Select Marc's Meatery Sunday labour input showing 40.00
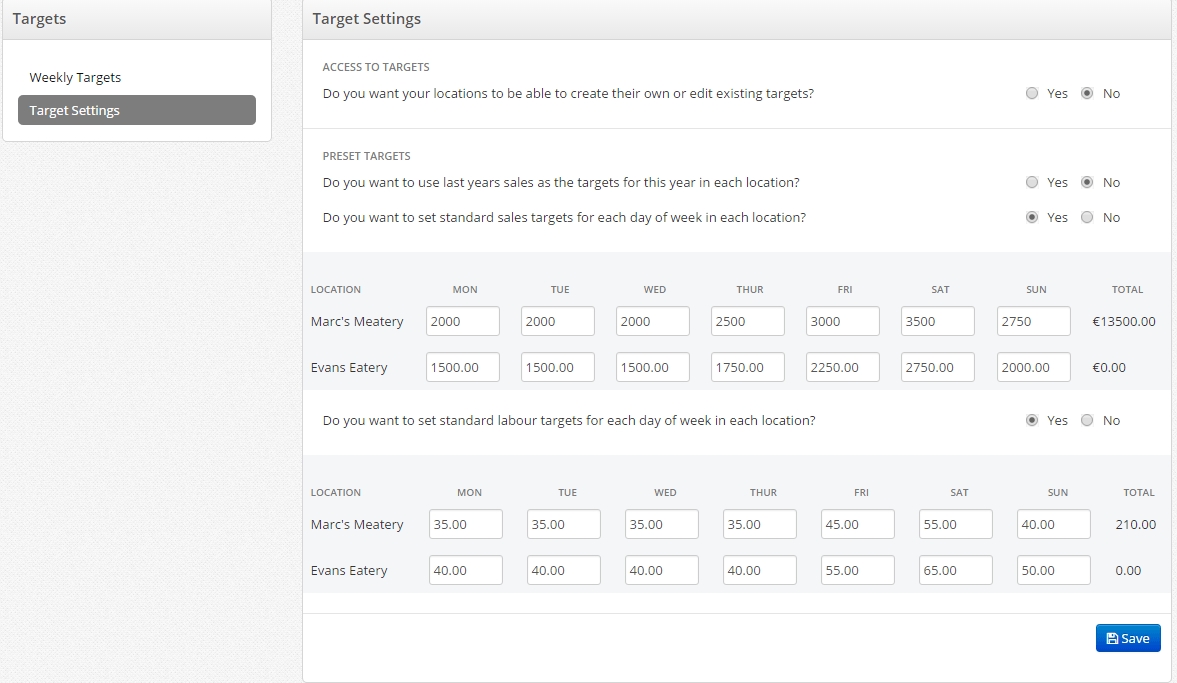1177x683 pixels. pos(1053,524)
